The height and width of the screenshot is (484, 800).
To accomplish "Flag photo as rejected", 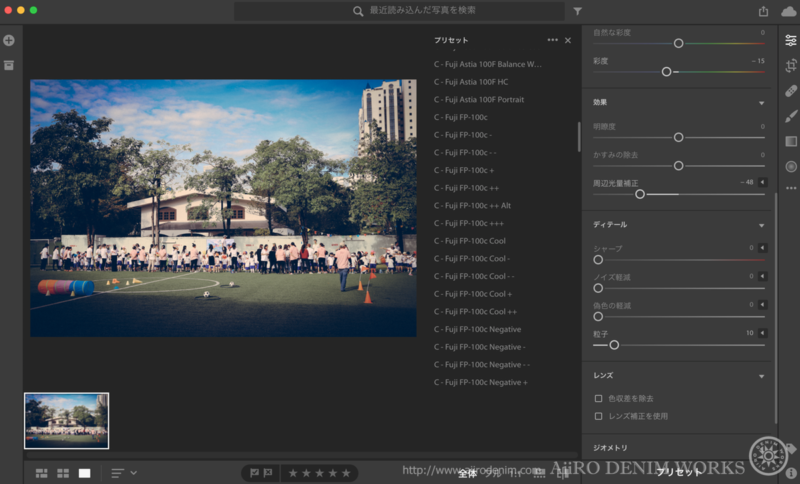I will (x=268, y=473).
